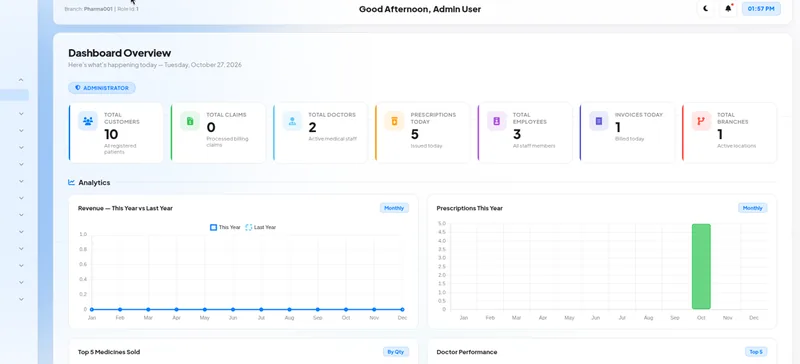Click the Total Branches red branch icon
This screenshot has width=800, height=364.
point(701,121)
